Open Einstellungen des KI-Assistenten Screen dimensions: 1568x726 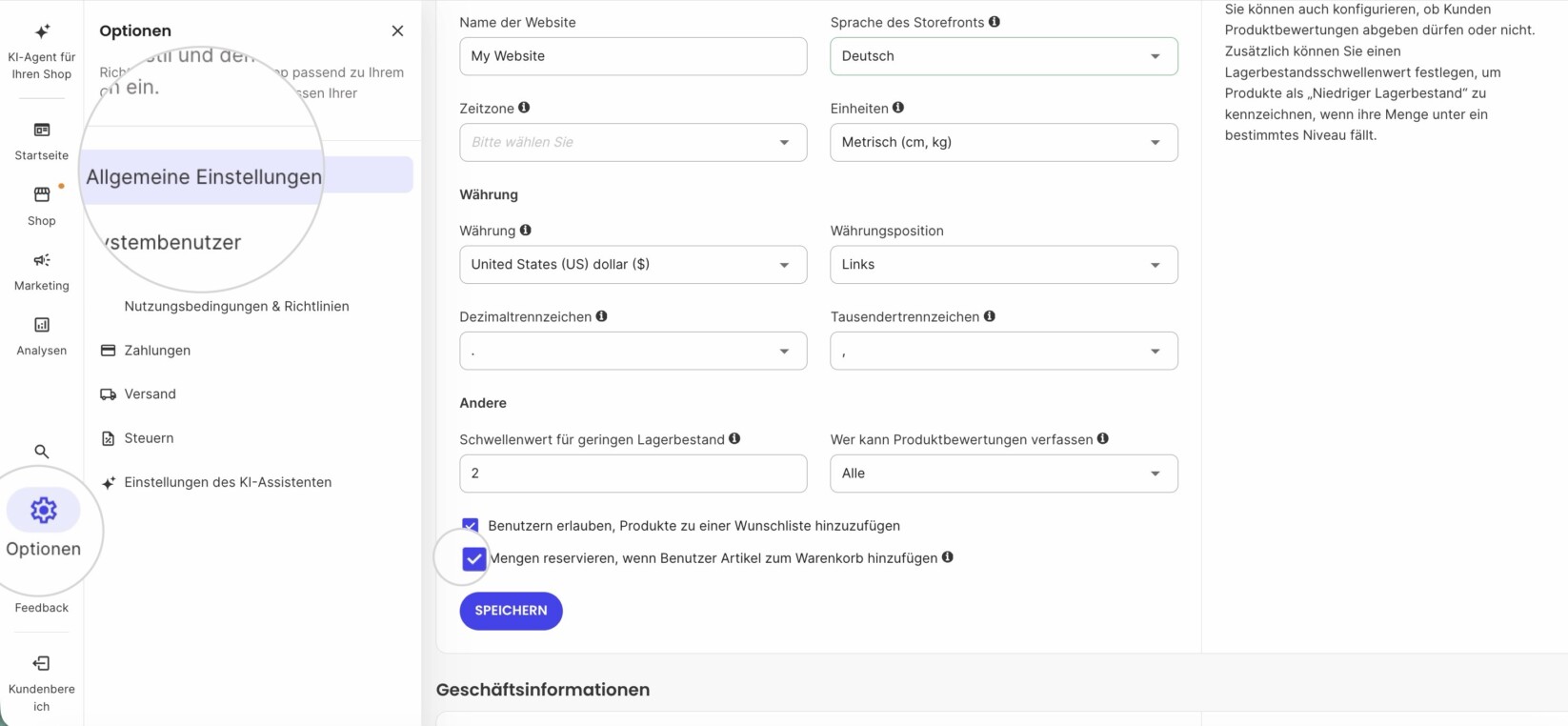pyautogui.click(x=216, y=482)
